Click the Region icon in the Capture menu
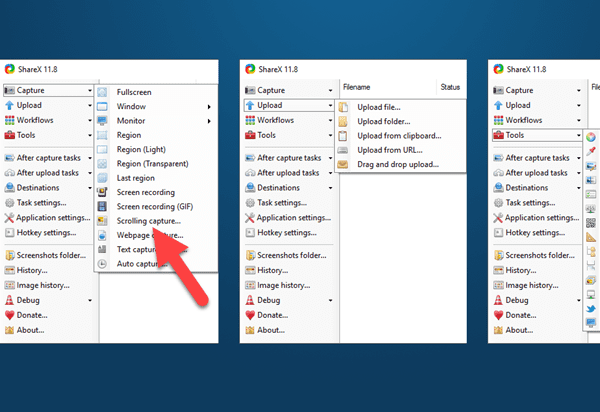 pos(102,135)
